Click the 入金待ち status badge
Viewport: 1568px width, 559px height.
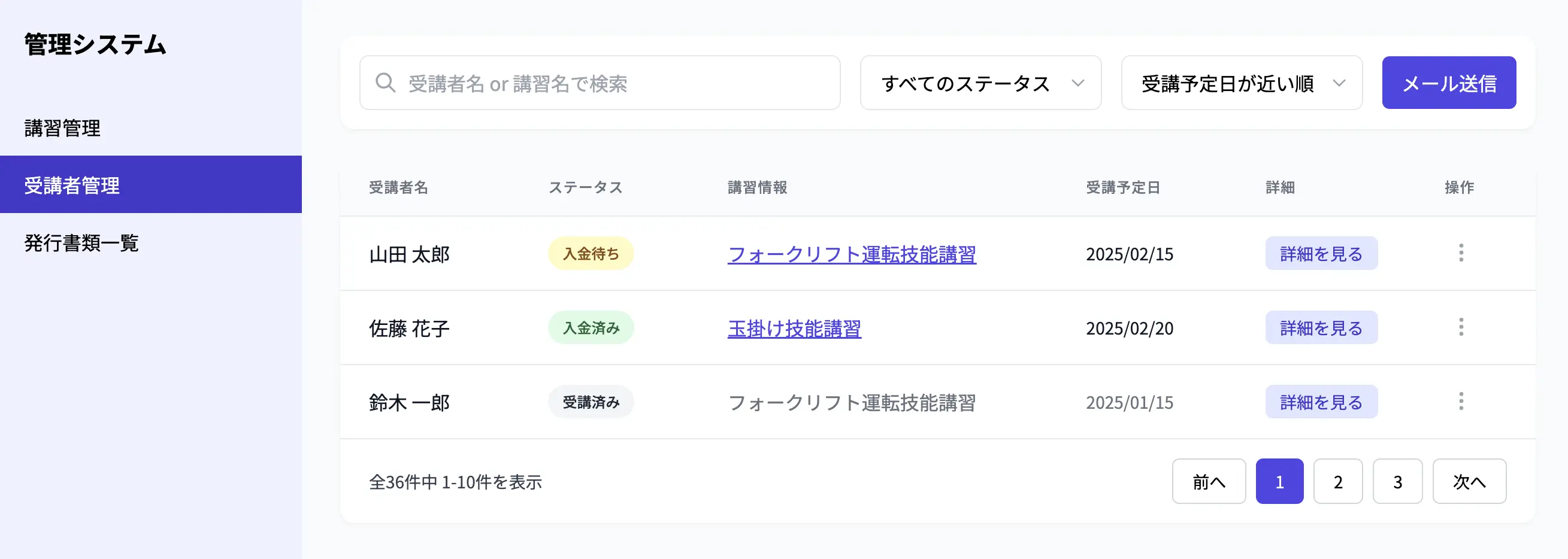591,254
